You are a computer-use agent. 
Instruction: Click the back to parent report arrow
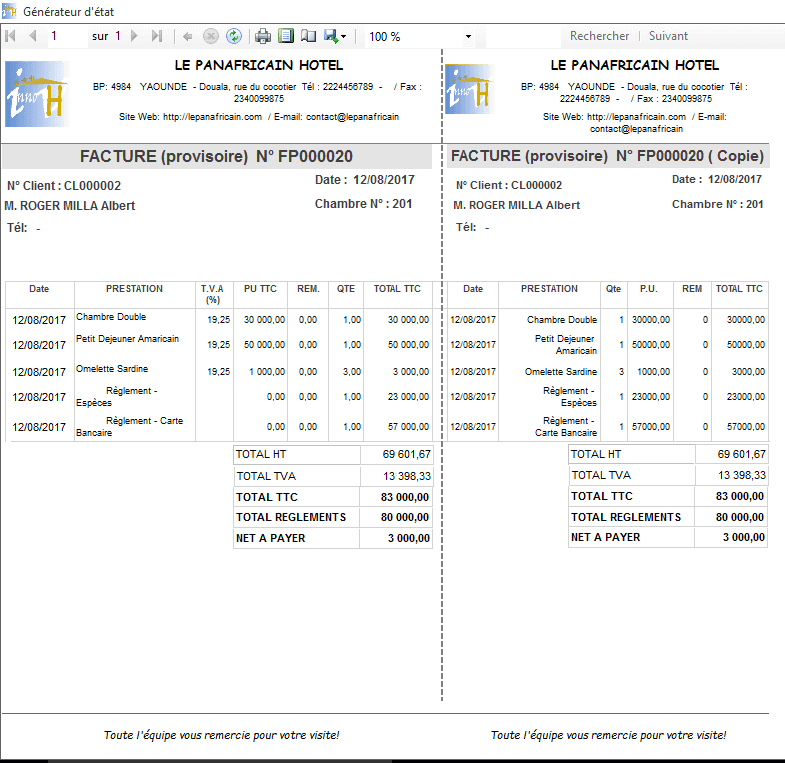pyautogui.click(x=187, y=36)
